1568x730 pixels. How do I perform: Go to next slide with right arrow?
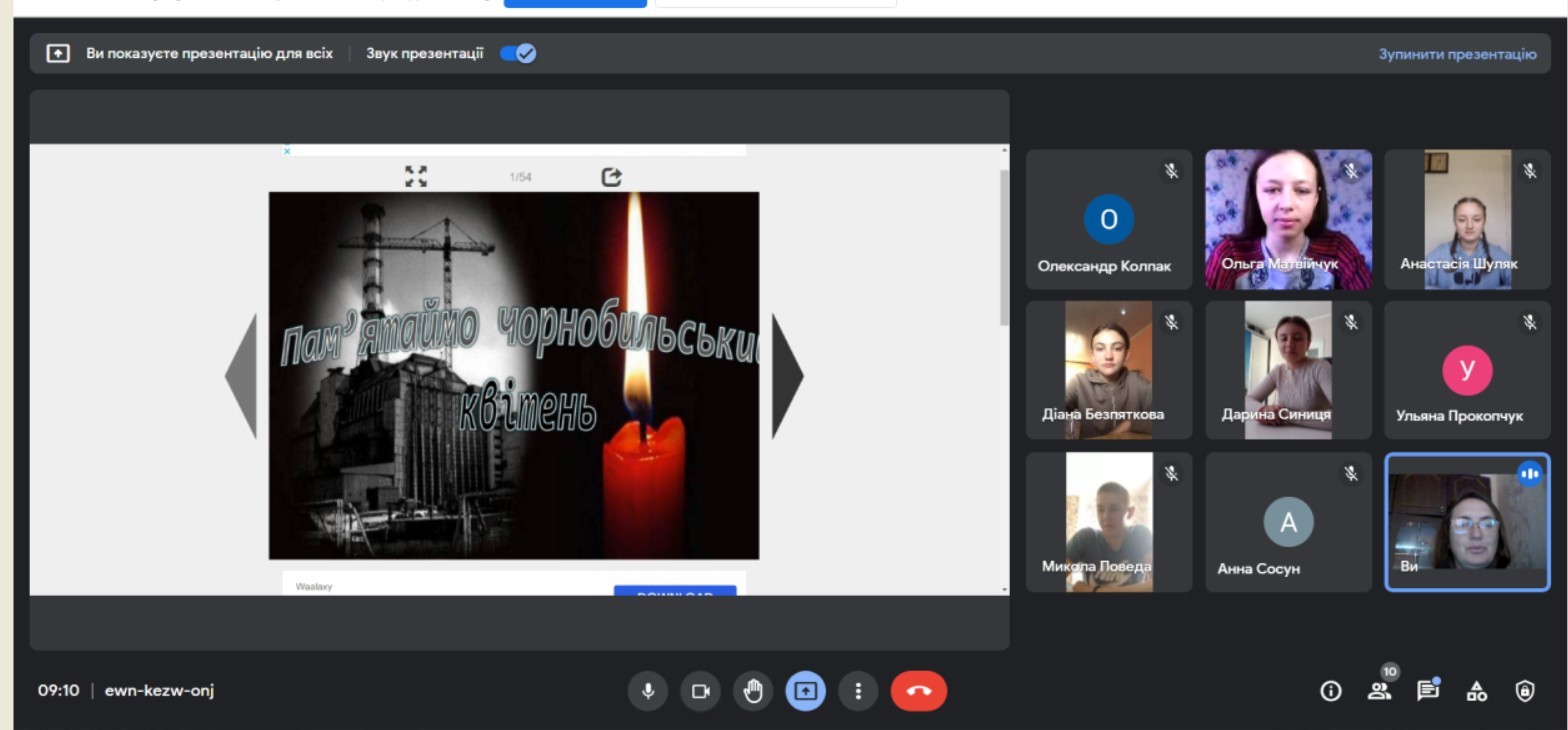point(787,376)
